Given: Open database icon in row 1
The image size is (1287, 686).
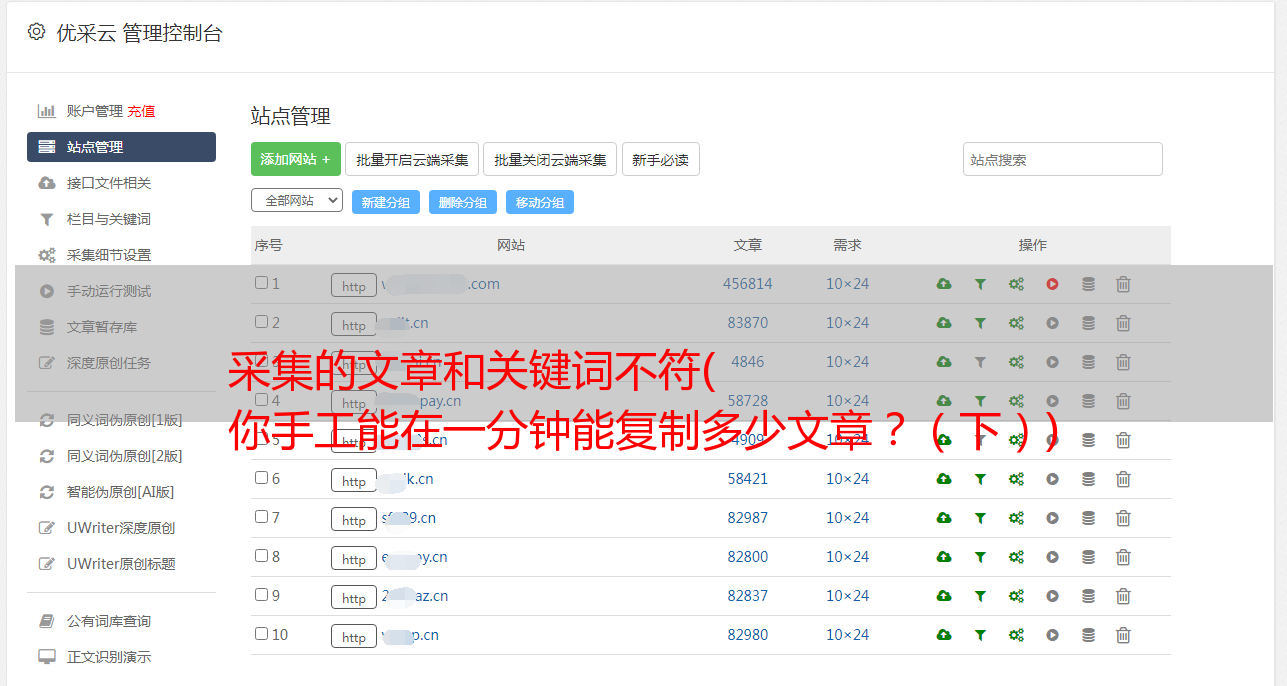Looking at the screenshot, I should pos(1088,284).
